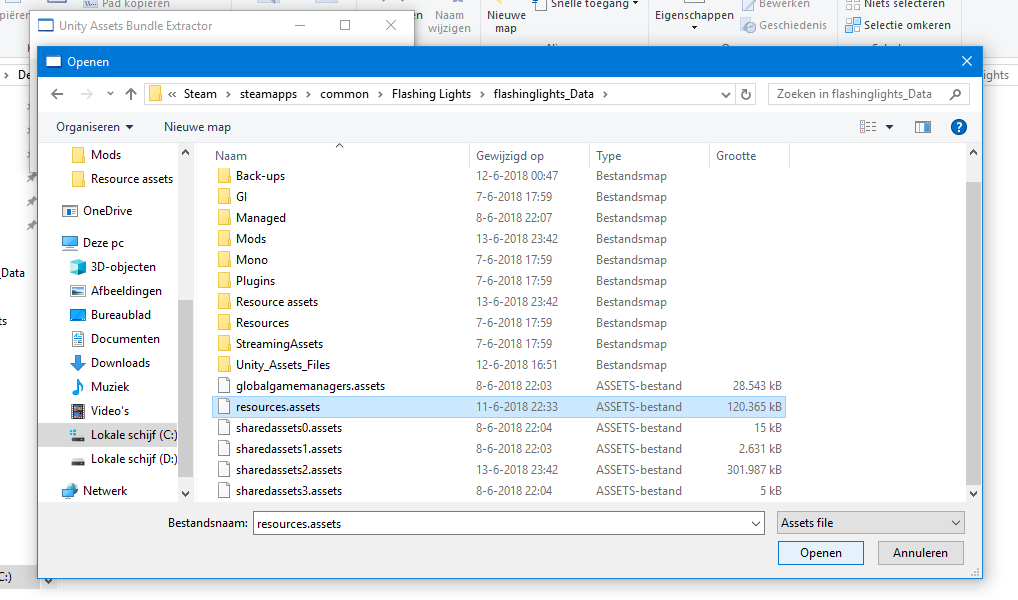Open 3D-objecten folder in sidebar

point(123,267)
